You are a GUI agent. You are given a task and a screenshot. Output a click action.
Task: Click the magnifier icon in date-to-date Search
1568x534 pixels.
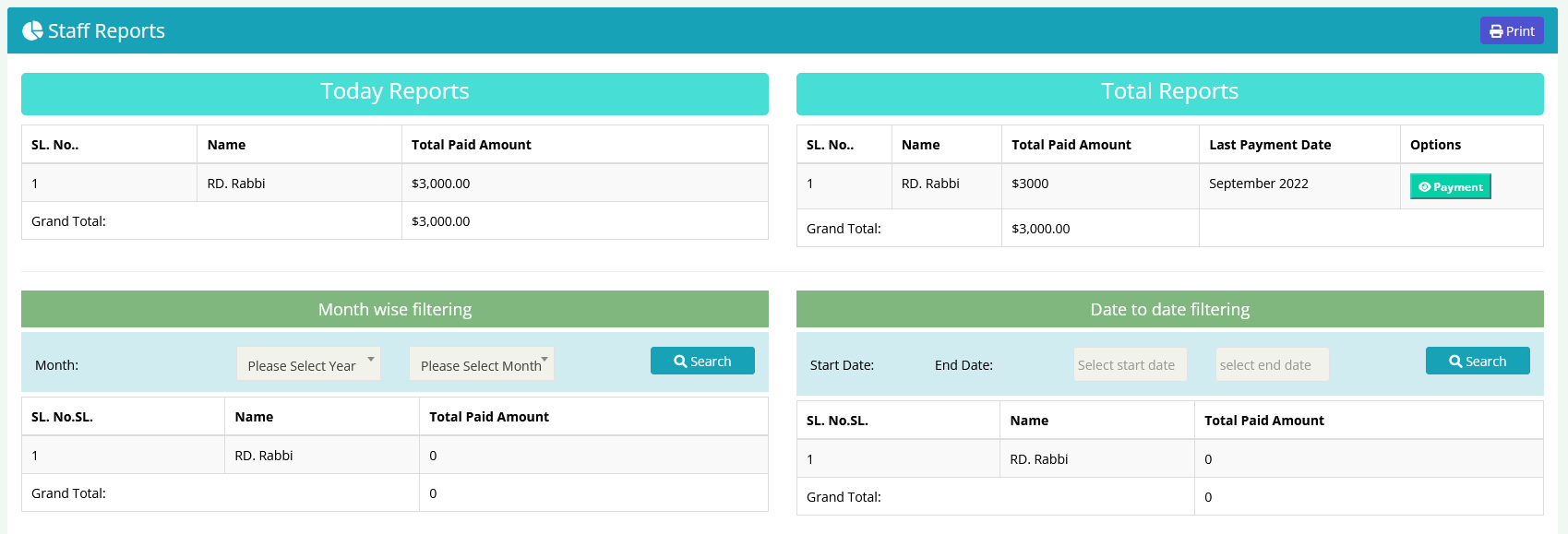pyautogui.click(x=1455, y=362)
